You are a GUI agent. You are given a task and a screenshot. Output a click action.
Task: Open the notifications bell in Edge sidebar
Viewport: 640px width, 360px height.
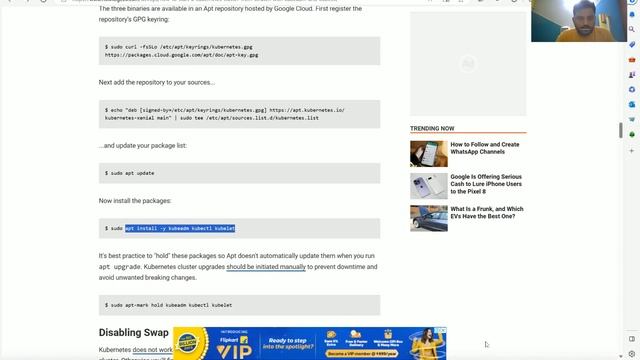pyautogui.click(x=632, y=14)
